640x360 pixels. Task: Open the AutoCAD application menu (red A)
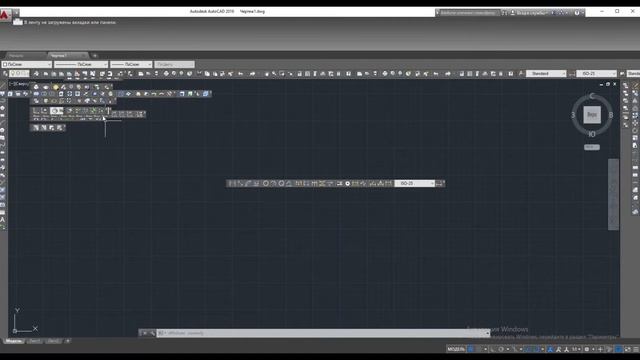[4, 15]
